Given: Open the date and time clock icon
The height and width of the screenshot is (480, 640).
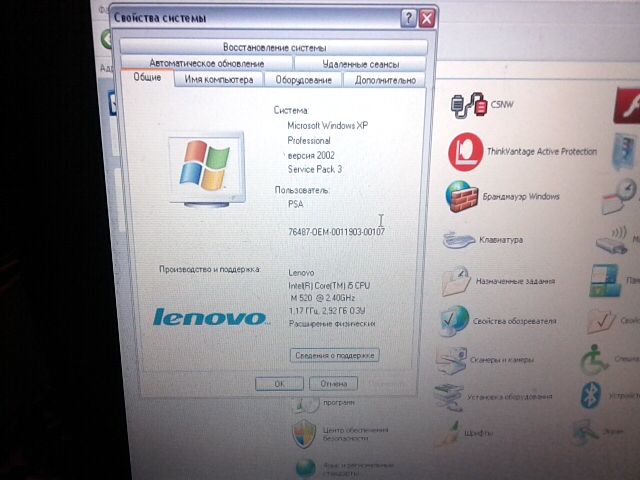Looking at the screenshot, I should pyautogui.click(x=619, y=196).
